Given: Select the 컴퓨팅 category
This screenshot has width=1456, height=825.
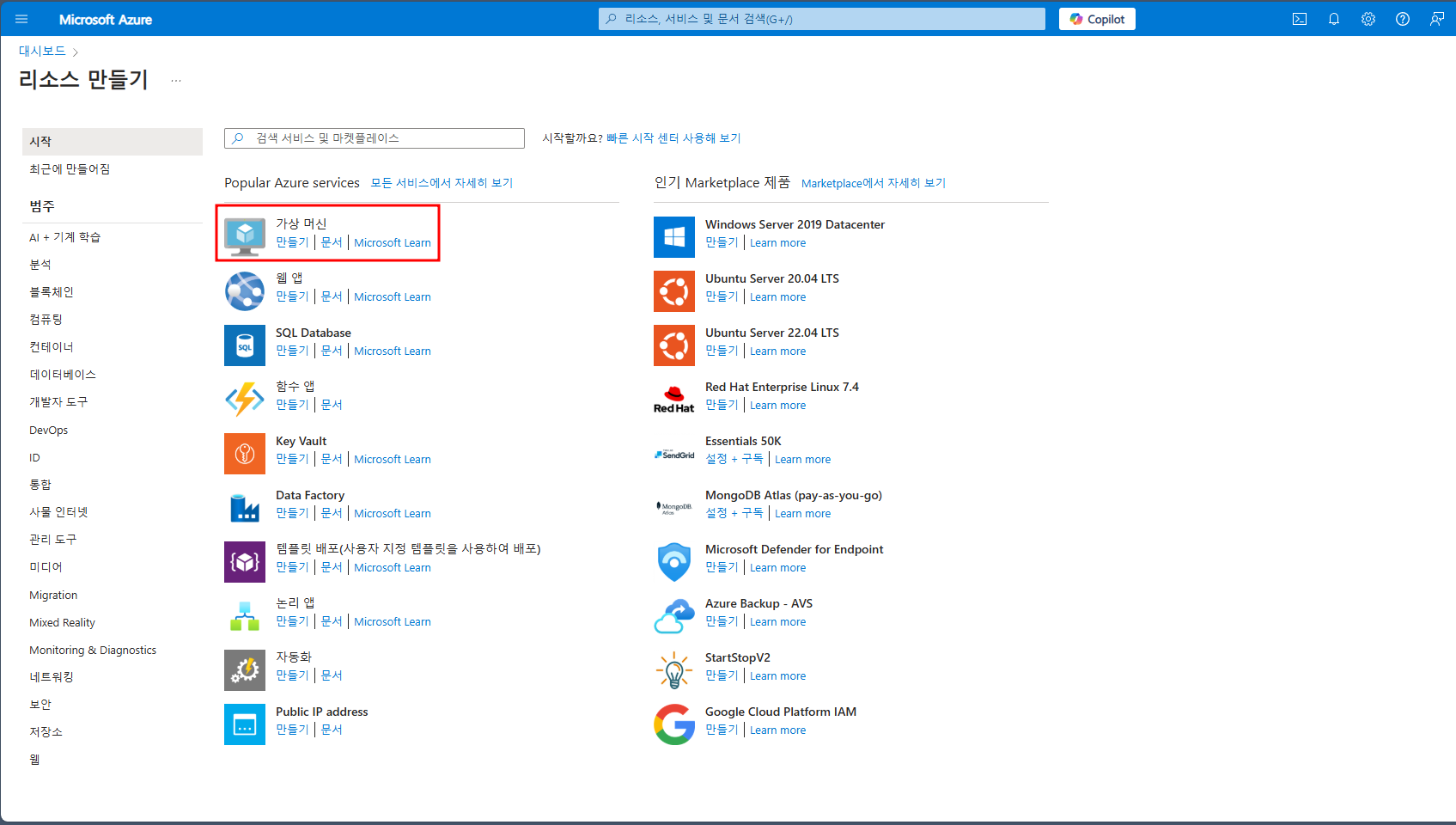Looking at the screenshot, I should [46, 320].
